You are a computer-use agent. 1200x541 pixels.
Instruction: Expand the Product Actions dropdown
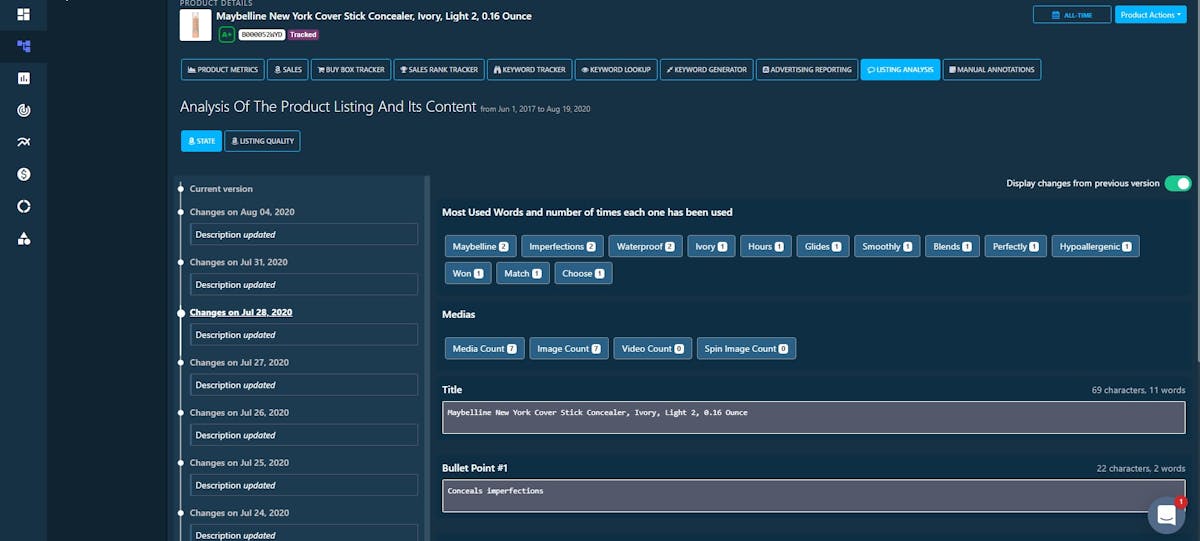point(1150,15)
